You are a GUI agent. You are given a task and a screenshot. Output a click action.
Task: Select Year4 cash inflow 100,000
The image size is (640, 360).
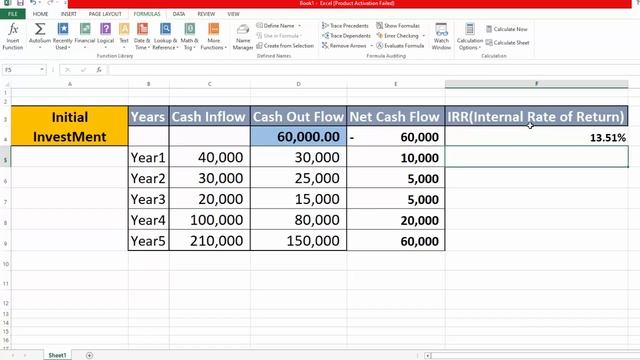click(209, 220)
